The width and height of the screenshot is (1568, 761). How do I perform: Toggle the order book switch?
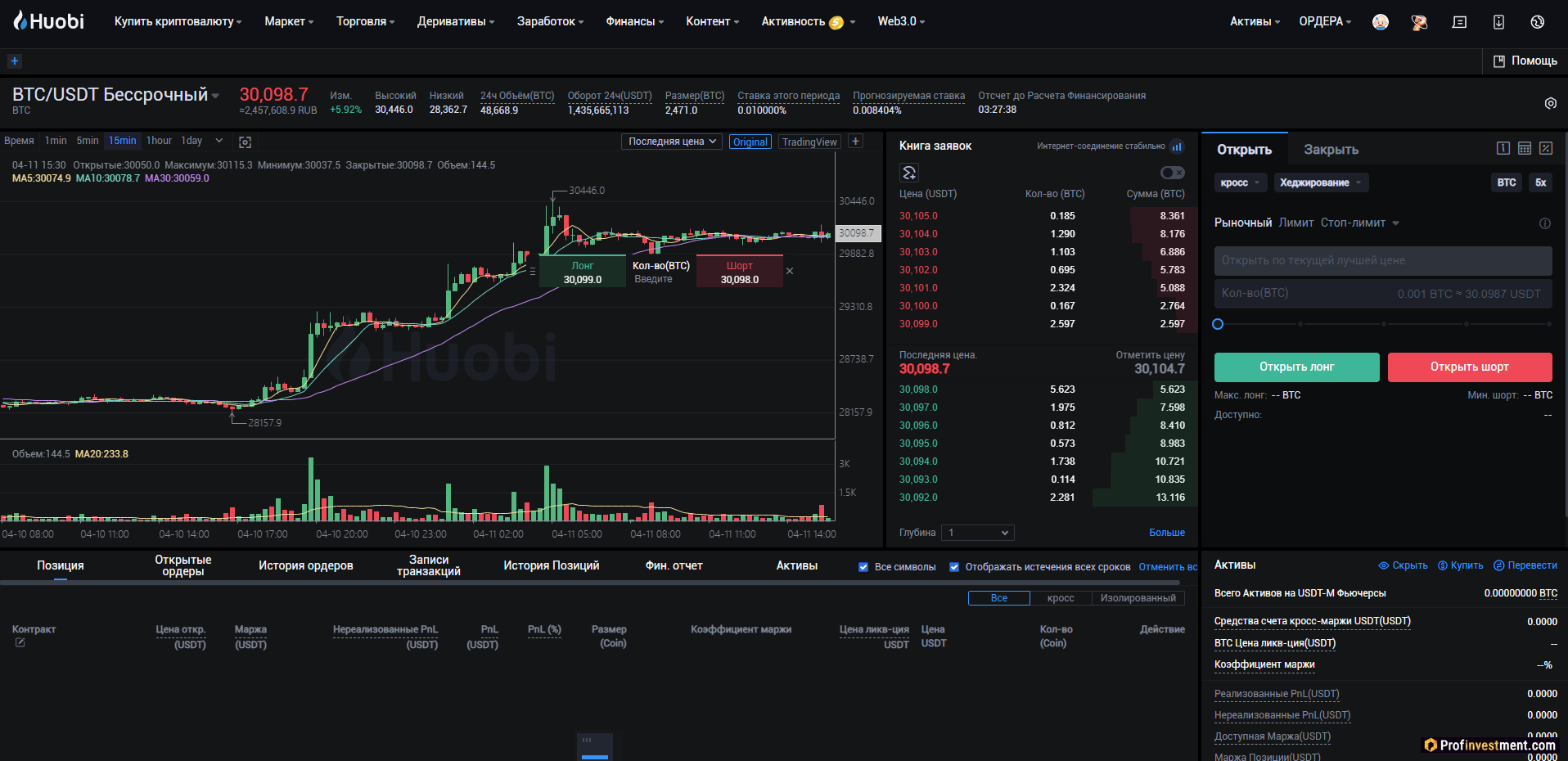coord(1173,173)
